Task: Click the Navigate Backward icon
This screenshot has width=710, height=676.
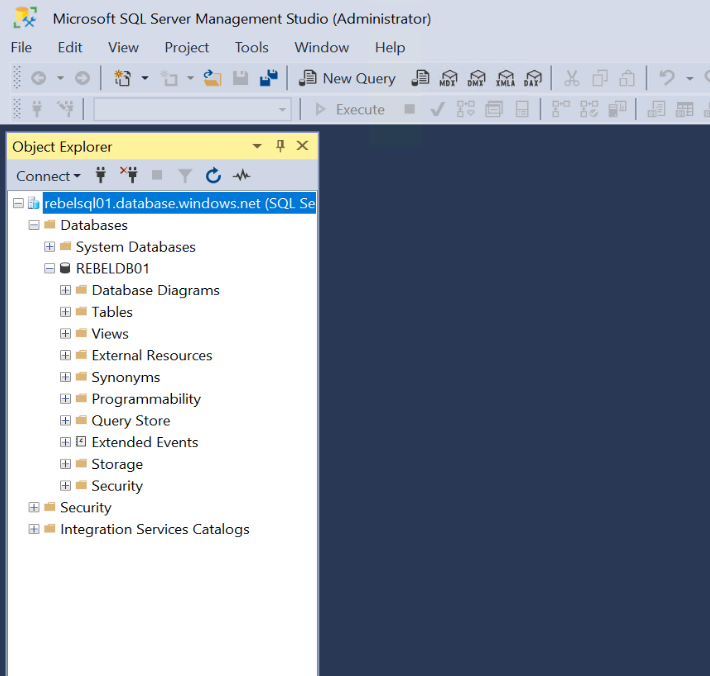Action: 38,78
